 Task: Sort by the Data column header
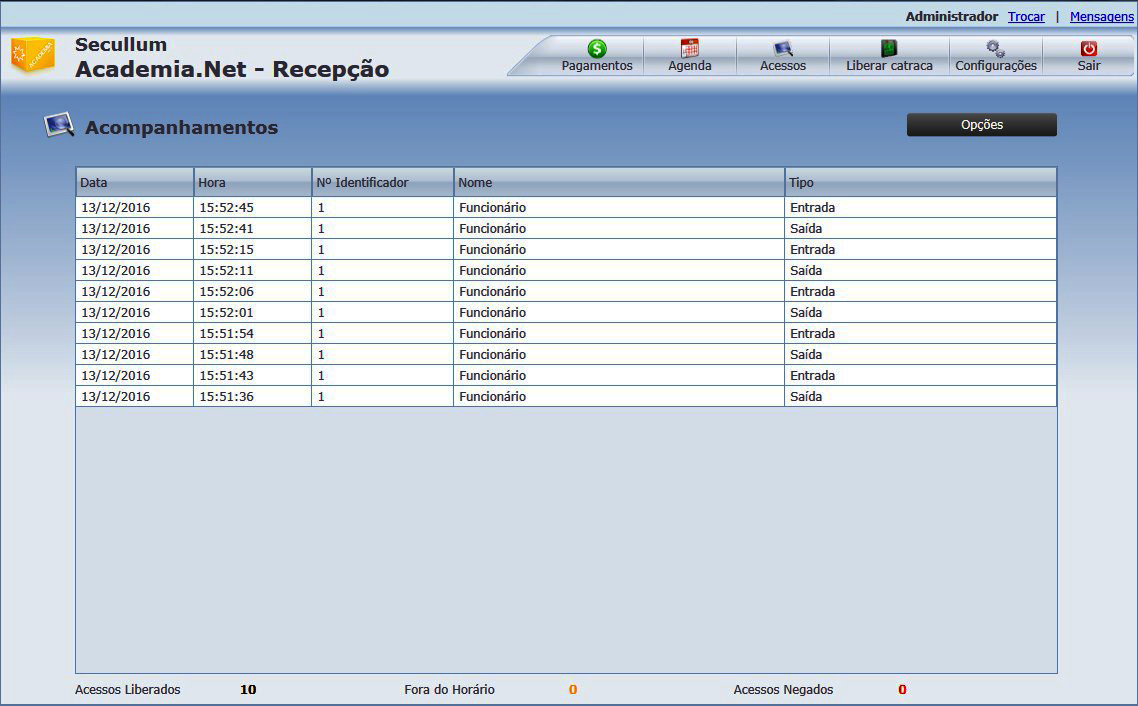click(134, 183)
